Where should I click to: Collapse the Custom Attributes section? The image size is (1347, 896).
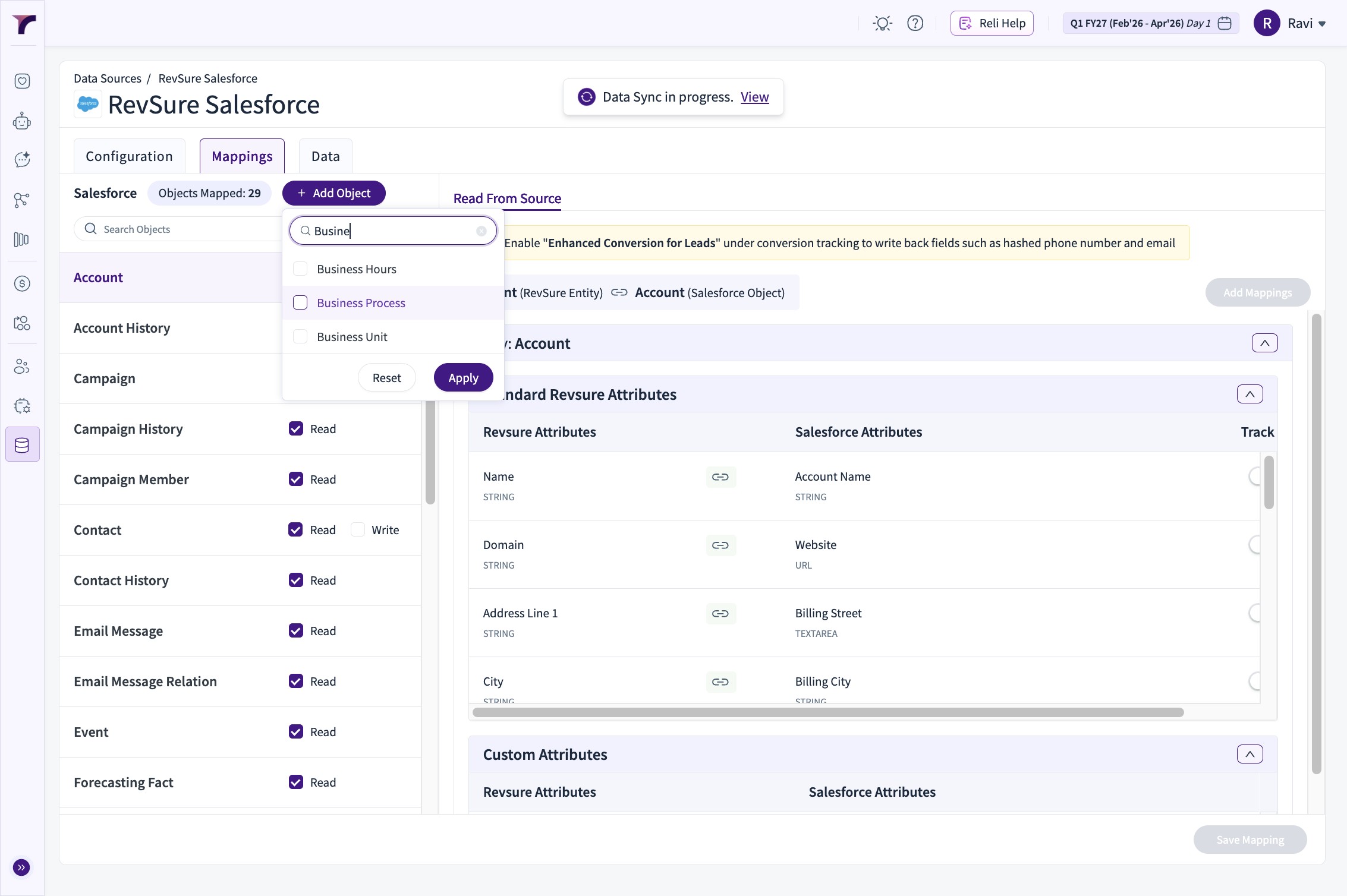point(1250,755)
